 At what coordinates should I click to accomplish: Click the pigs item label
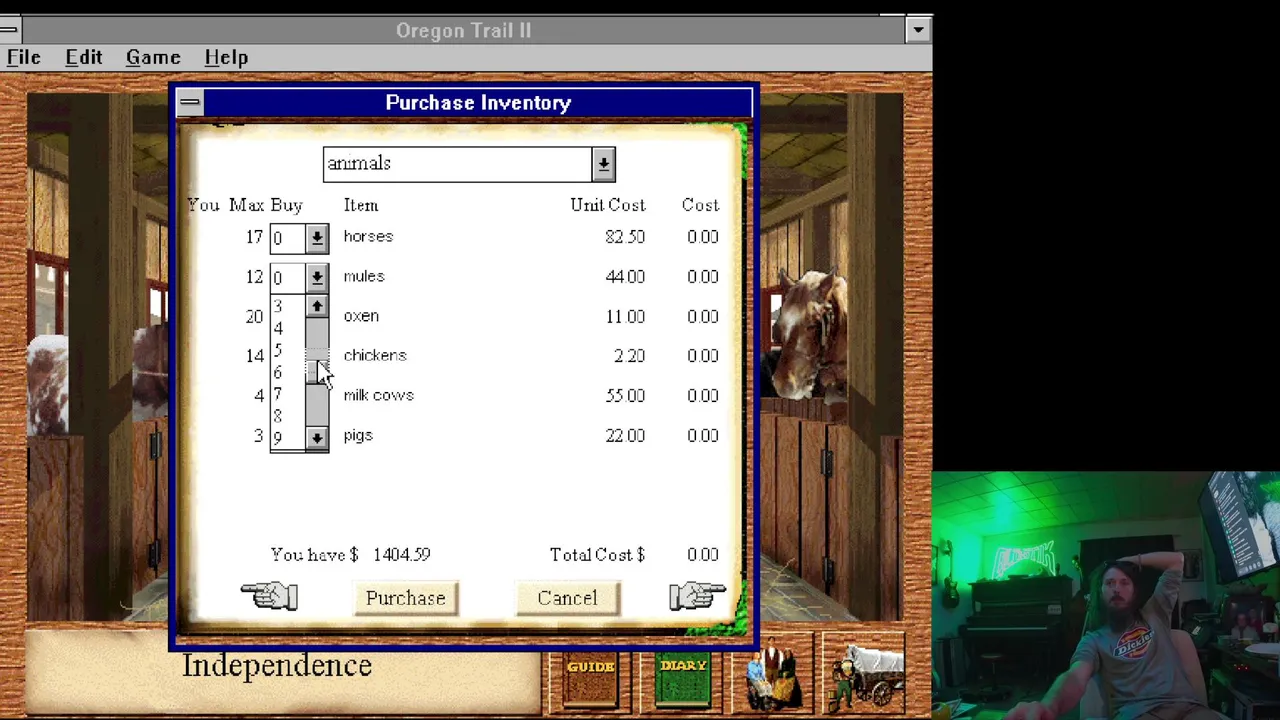pos(358,436)
